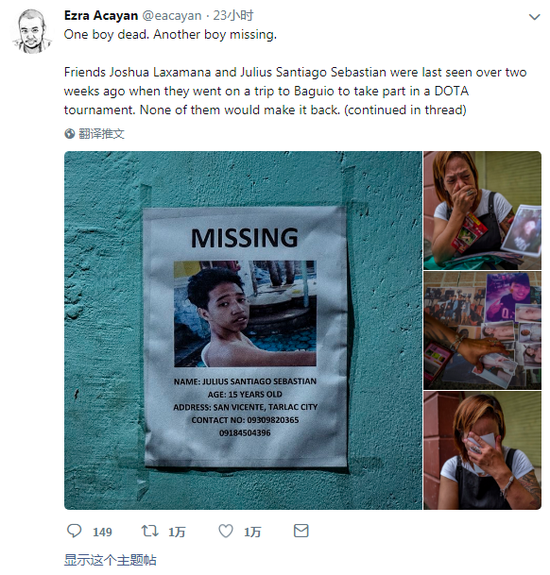550x575 pixels.
Task: Open photo of hand over scattered pictures
Action: point(482,330)
